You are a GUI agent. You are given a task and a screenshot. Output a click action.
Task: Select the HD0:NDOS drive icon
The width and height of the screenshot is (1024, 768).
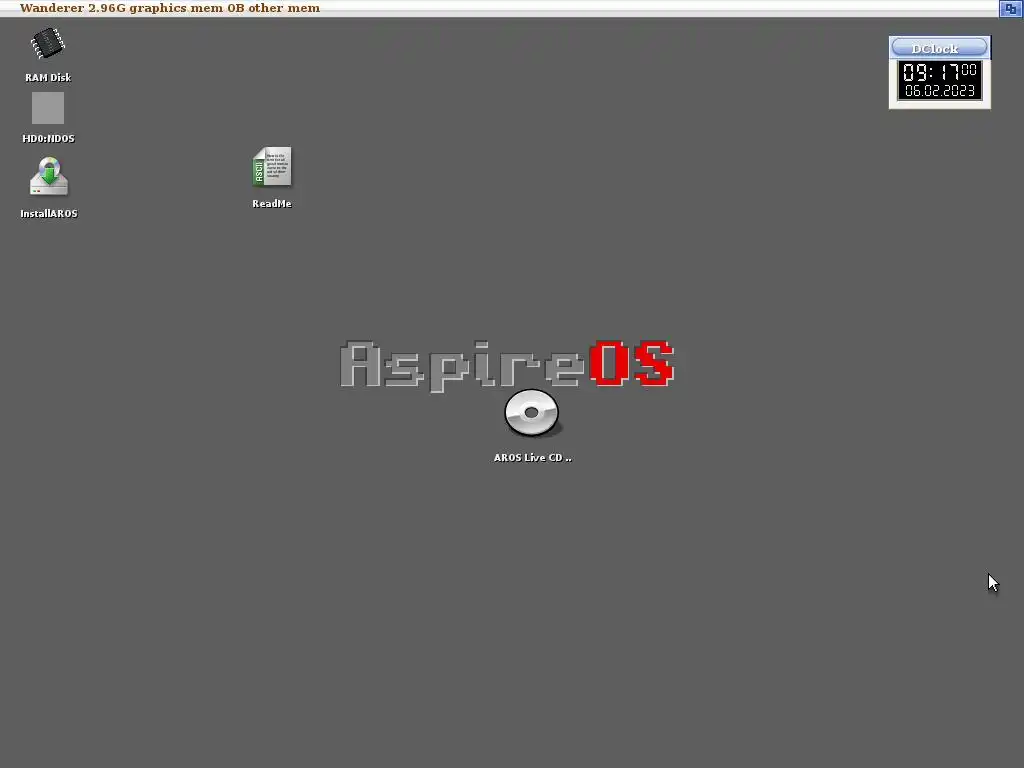[48, 108]
